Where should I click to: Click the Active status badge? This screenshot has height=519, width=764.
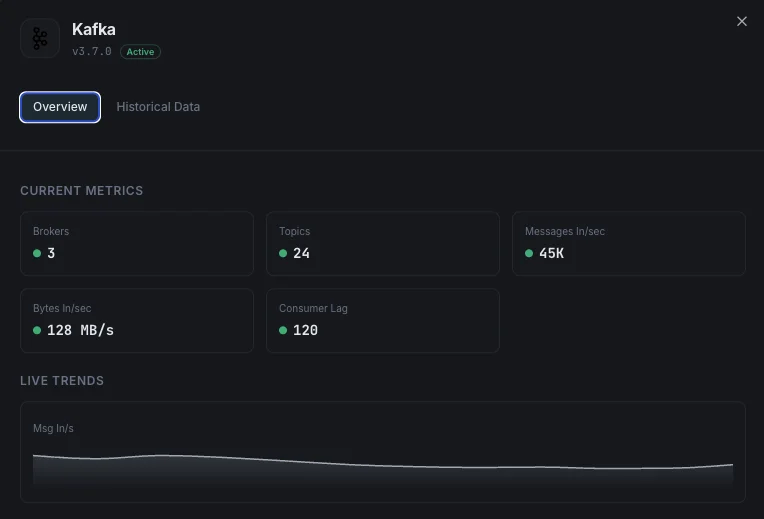tap(140, 52)
